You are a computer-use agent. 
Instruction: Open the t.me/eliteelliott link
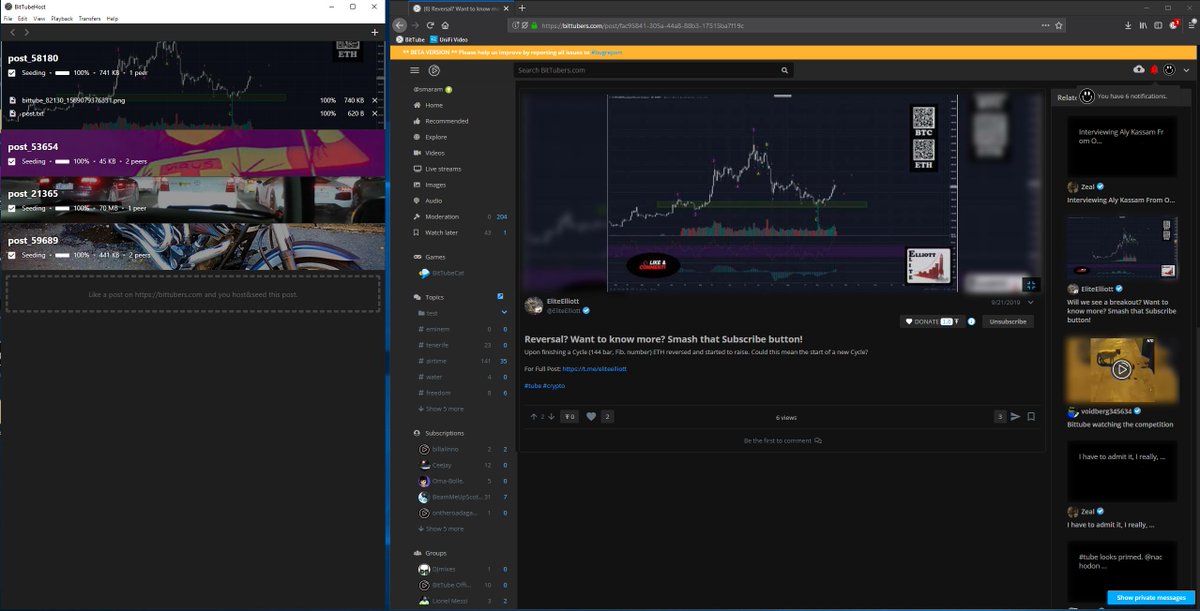tap(594, 369)
